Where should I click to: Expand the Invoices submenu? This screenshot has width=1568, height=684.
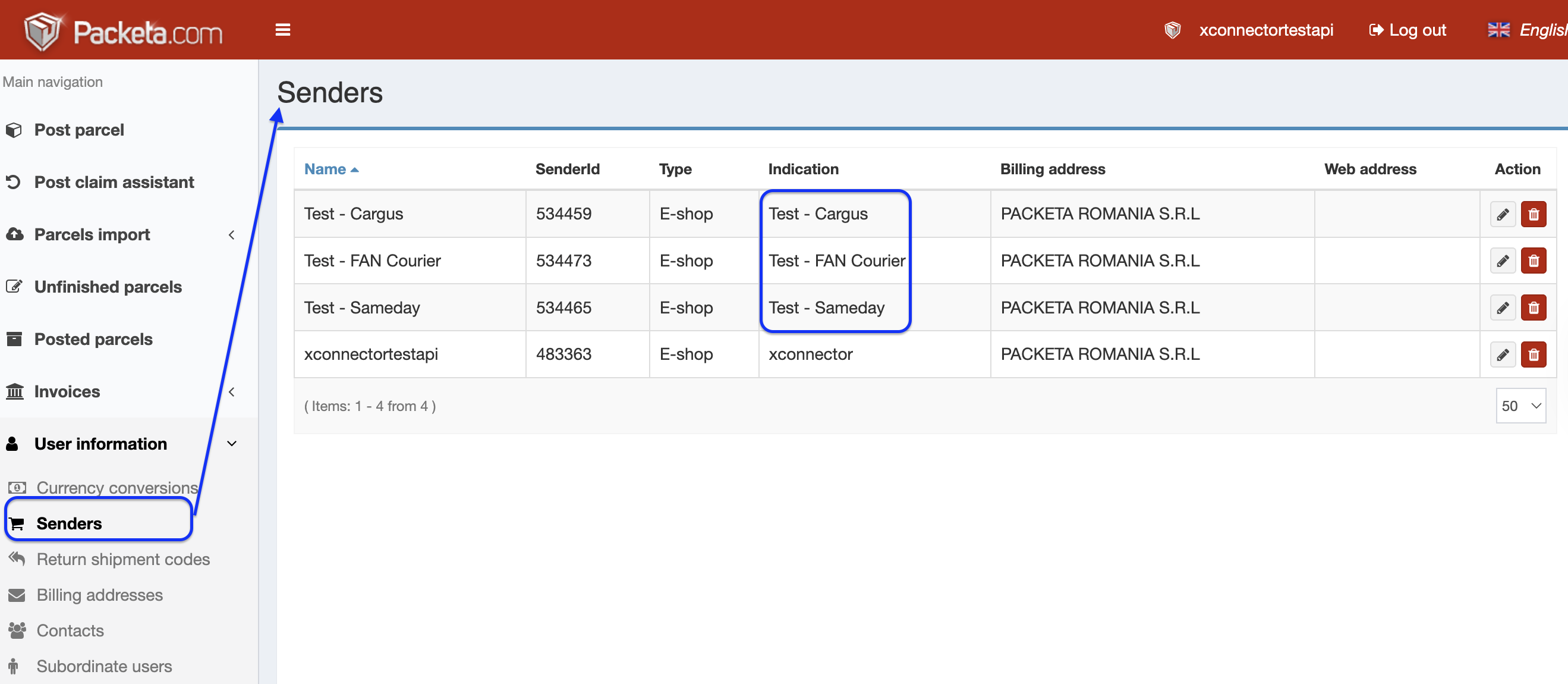pos(67,391)
